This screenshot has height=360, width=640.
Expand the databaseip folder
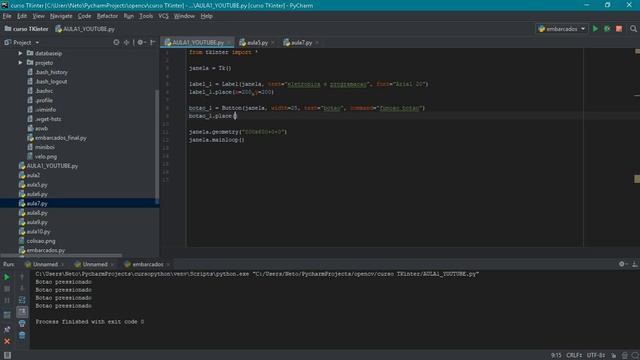coord(20,53)
